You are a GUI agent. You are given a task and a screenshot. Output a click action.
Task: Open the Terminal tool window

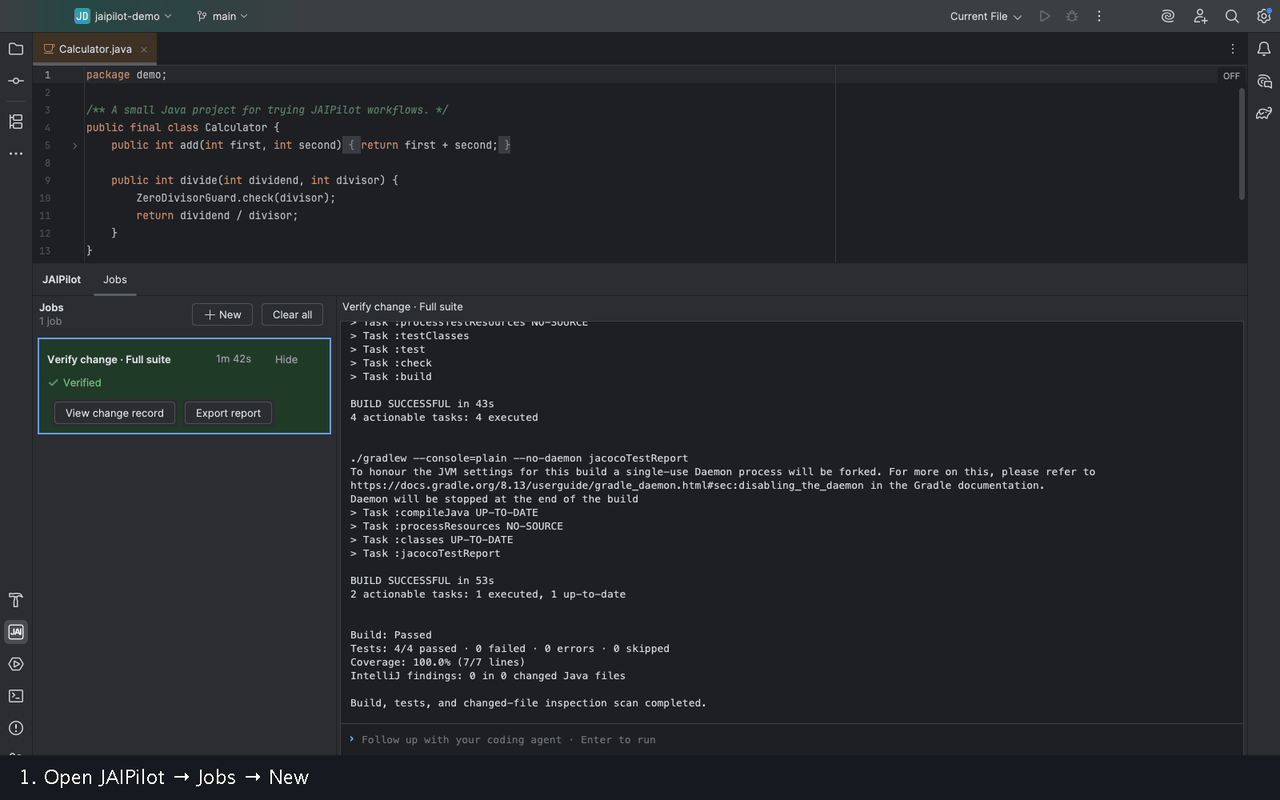click(x=16, y=696)
